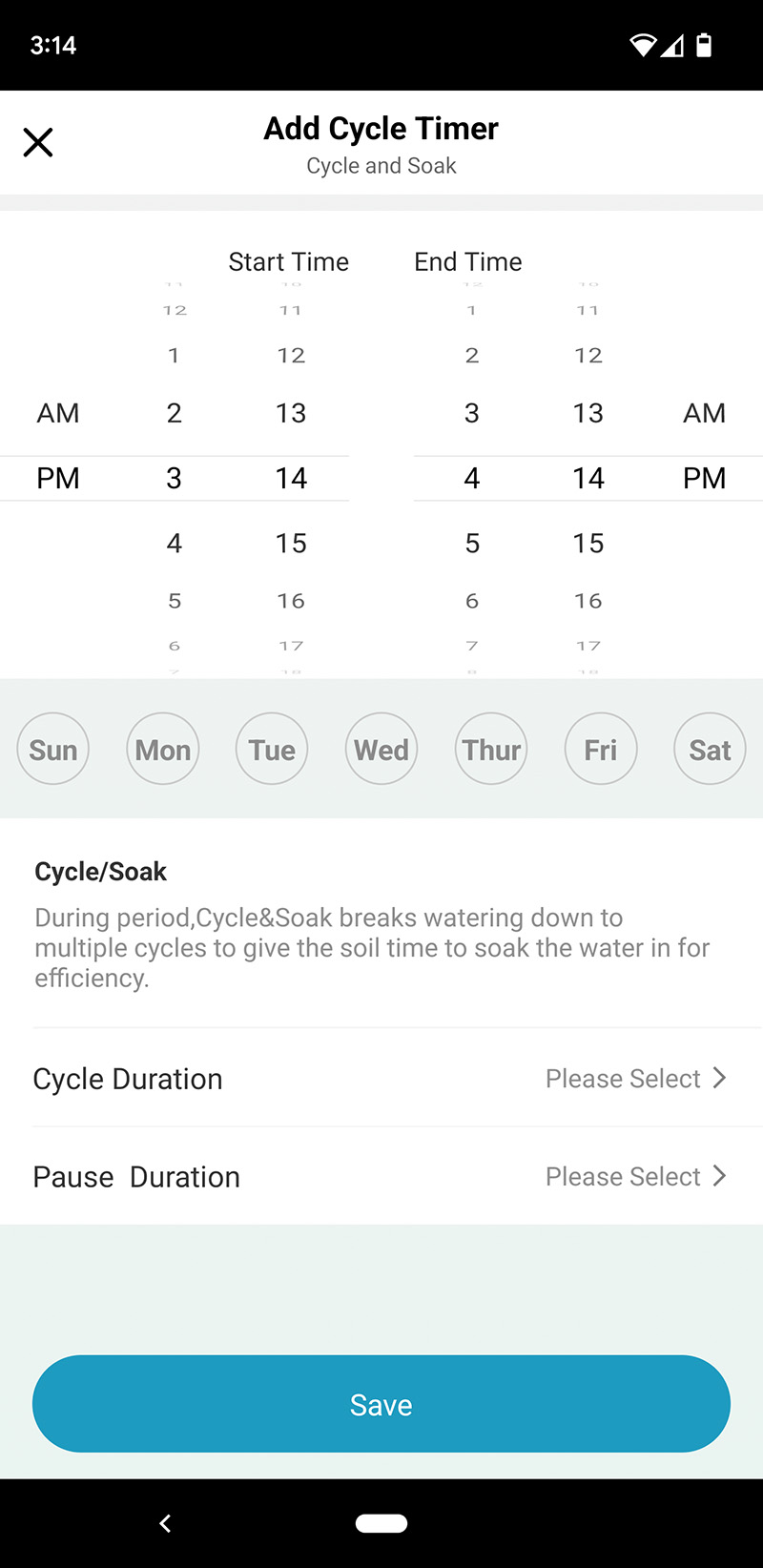Toggle Monday in the day selector
Screen dimensions: 763x1568
tap(163, 750)
